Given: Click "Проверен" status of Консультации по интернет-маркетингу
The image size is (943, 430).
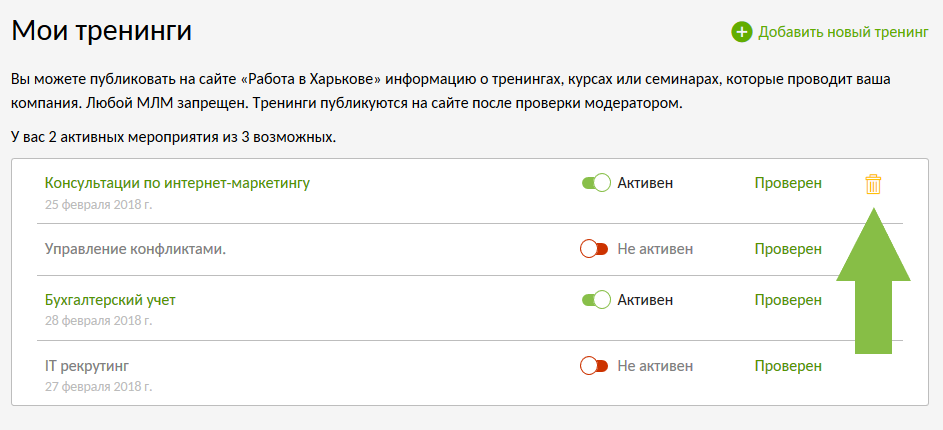Looking at the screenshot, I should click(x=788, y=183).
